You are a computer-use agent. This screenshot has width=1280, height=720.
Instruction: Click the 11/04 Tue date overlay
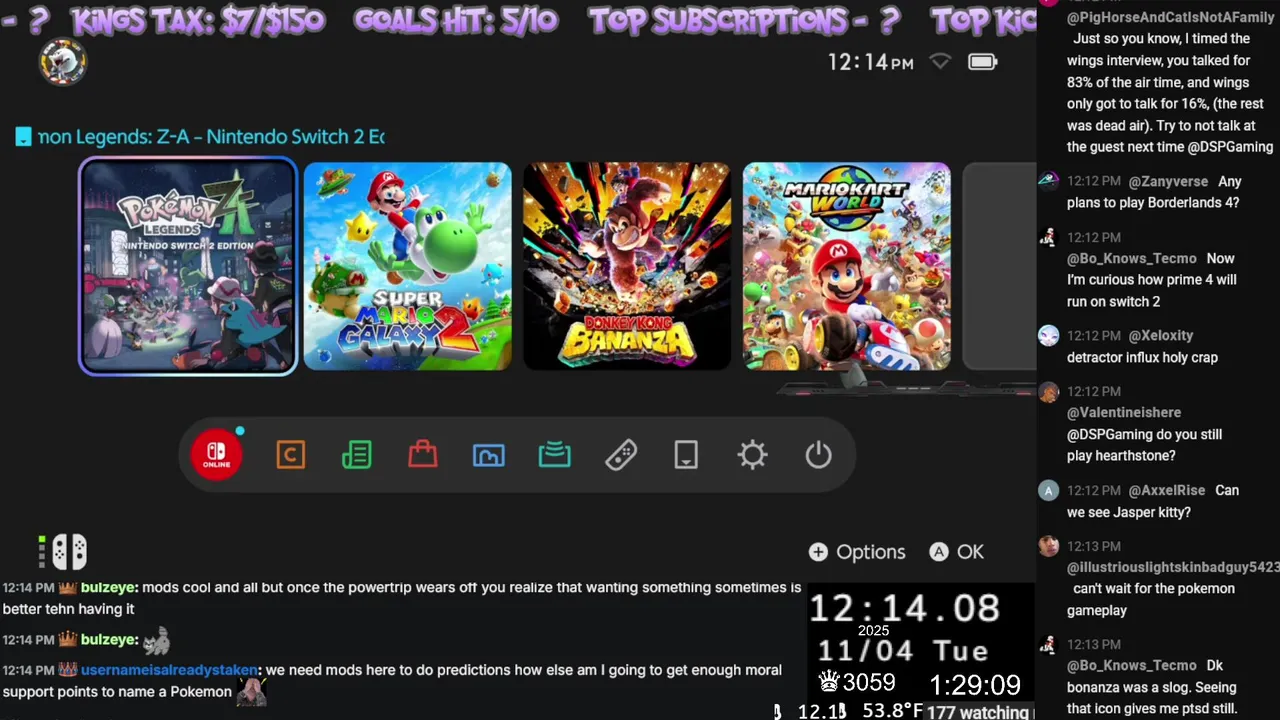click(903, 650)
